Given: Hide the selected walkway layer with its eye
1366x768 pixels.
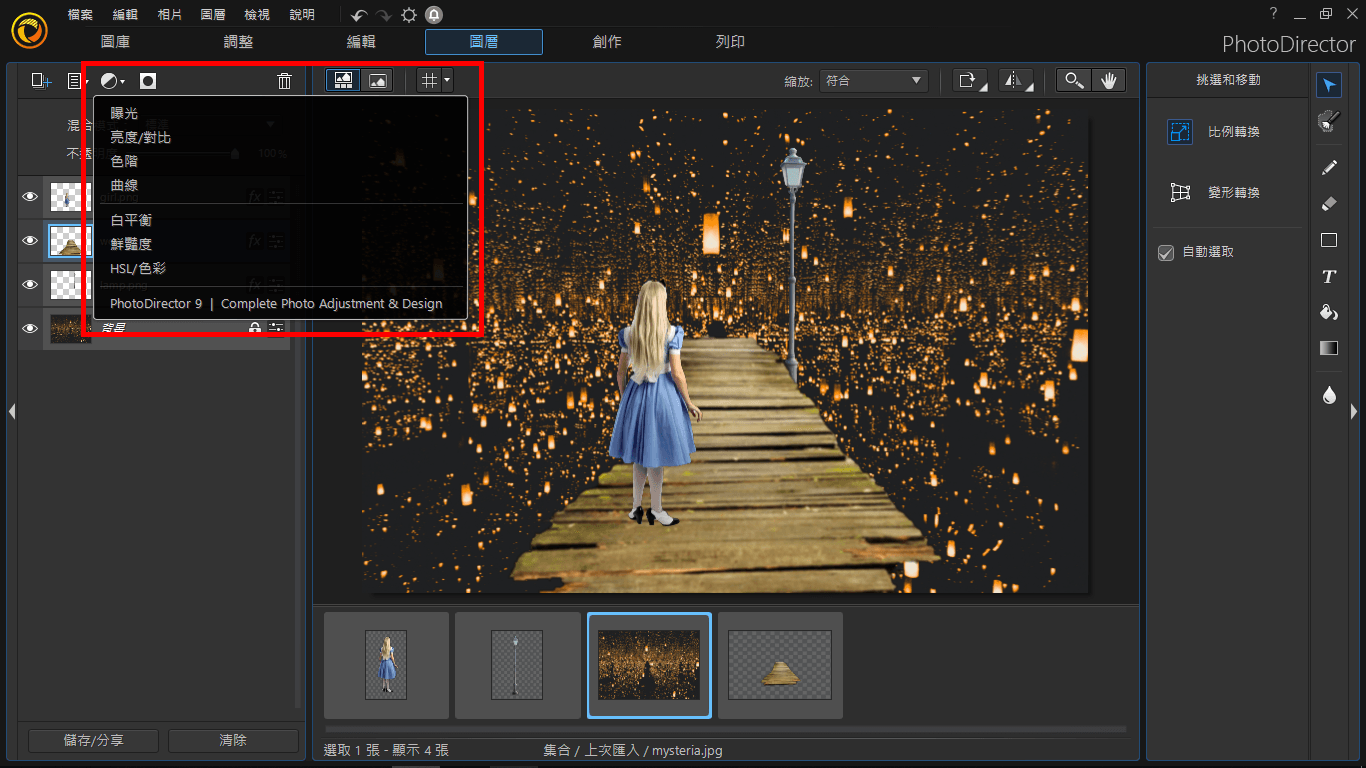Looking at the screenshot, I should pyautogui.click(x=30, y=241).
